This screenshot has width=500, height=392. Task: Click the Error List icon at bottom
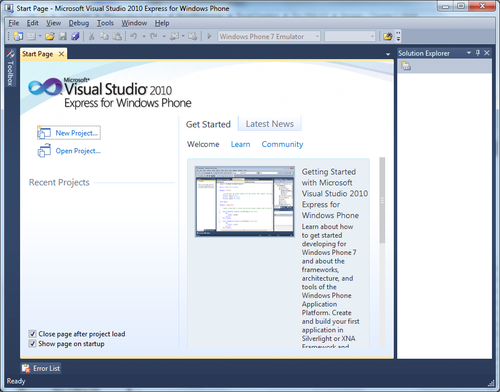point(26,368)
